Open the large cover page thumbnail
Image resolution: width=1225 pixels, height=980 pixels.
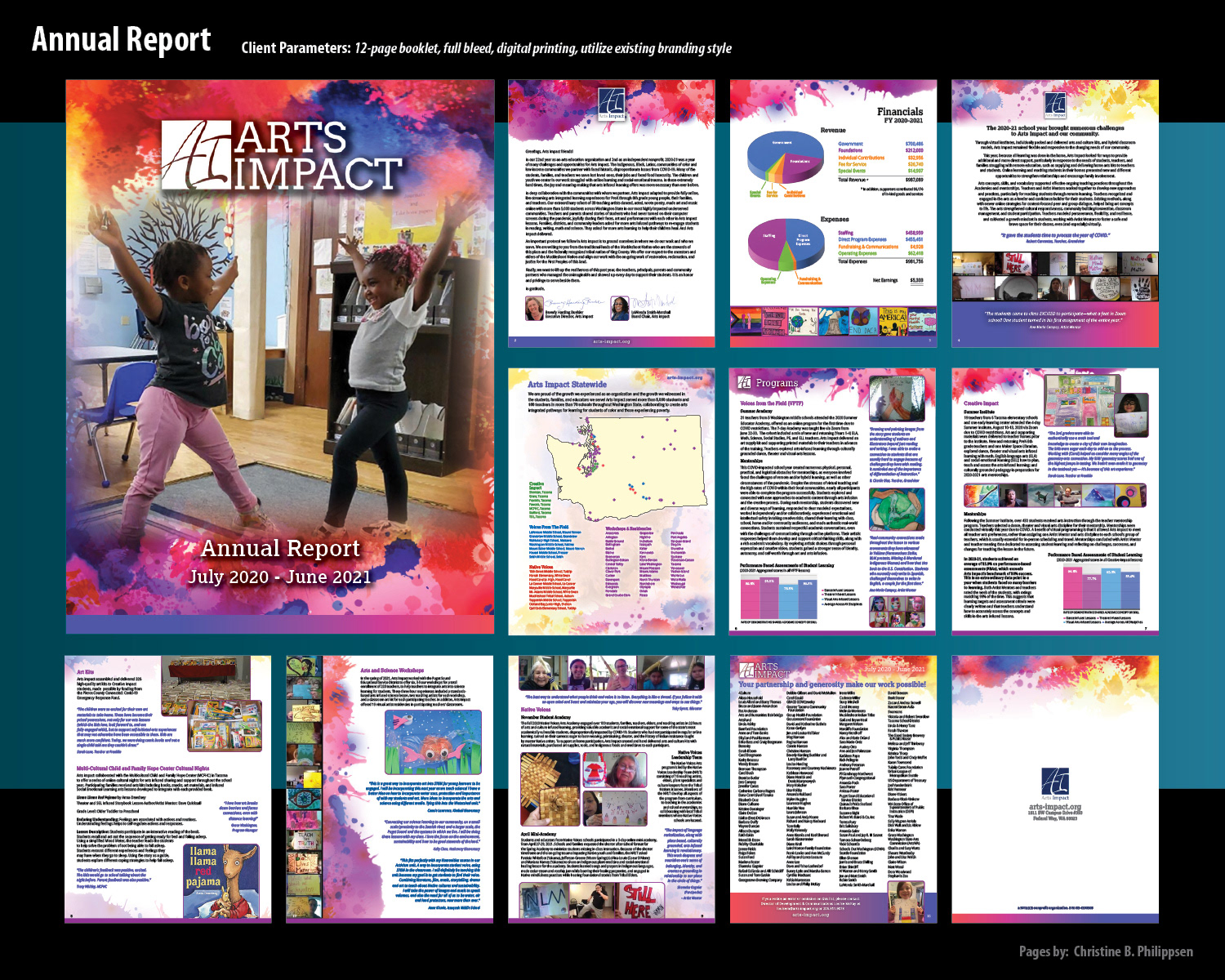click(280, 356)
